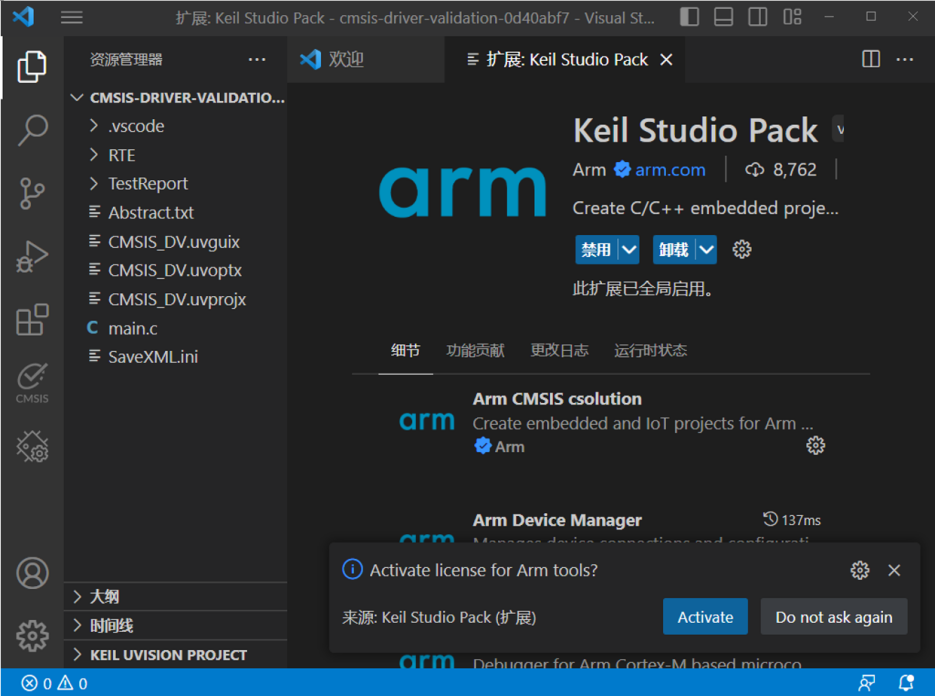This screenshot has width=935, height=697.
Task: Click the Do not ask again button
Action: [833, 617]
